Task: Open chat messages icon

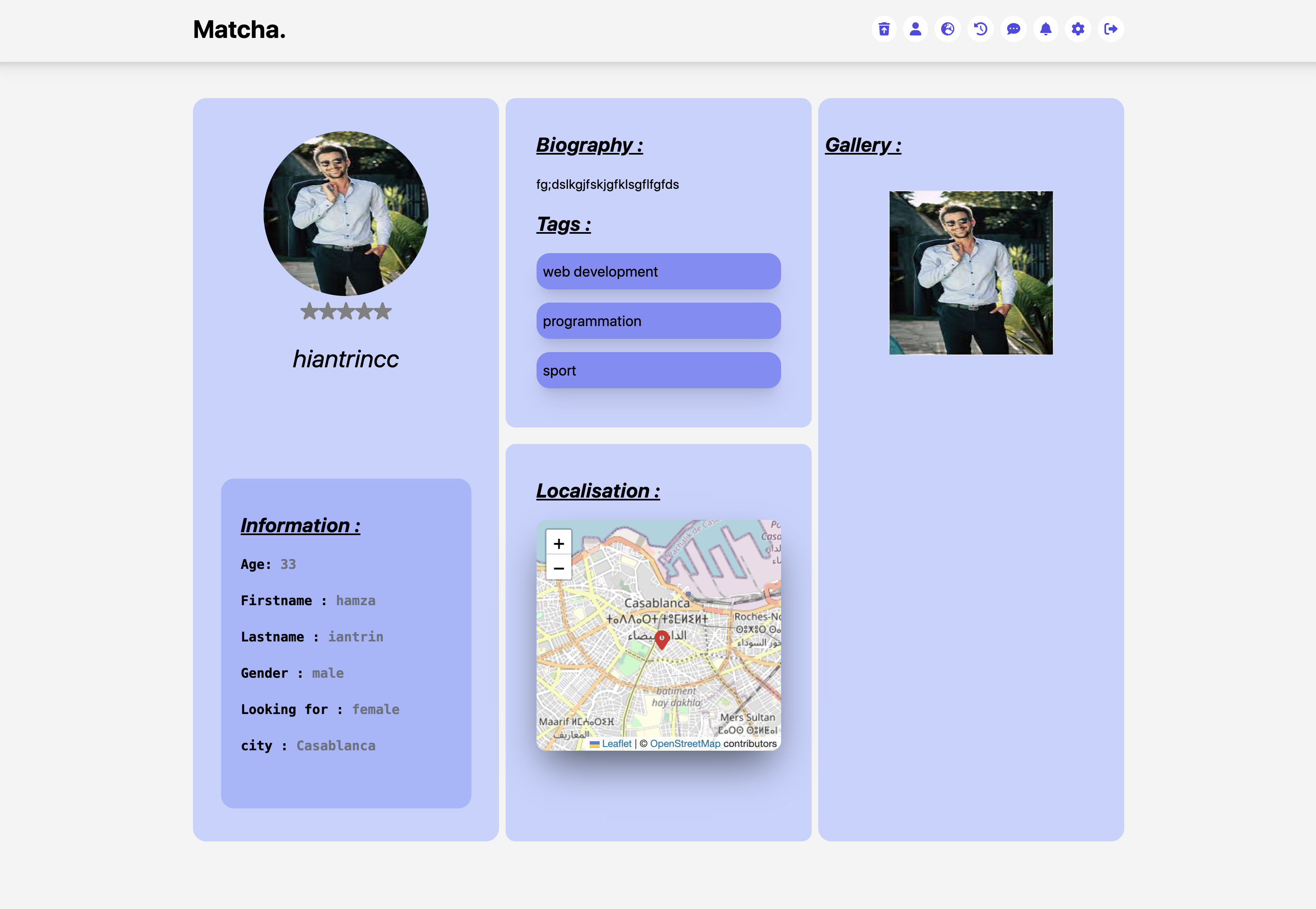Action: [1013, 28]
